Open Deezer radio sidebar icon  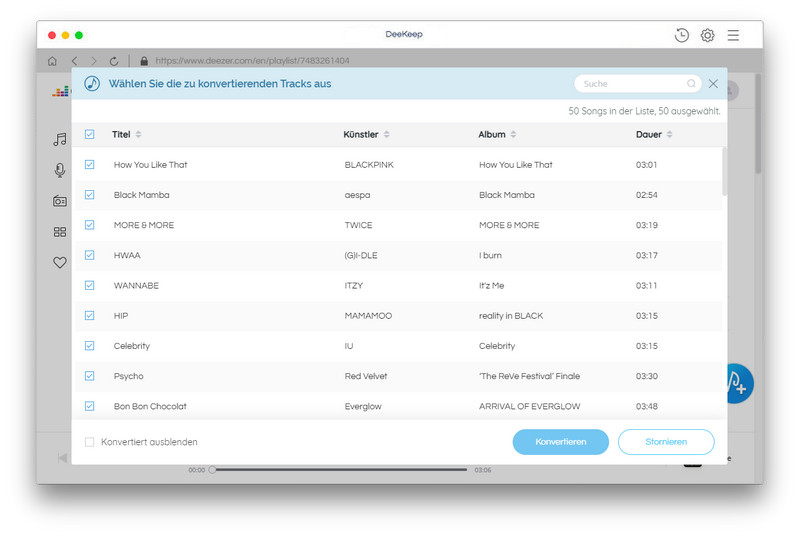(60, 201)
